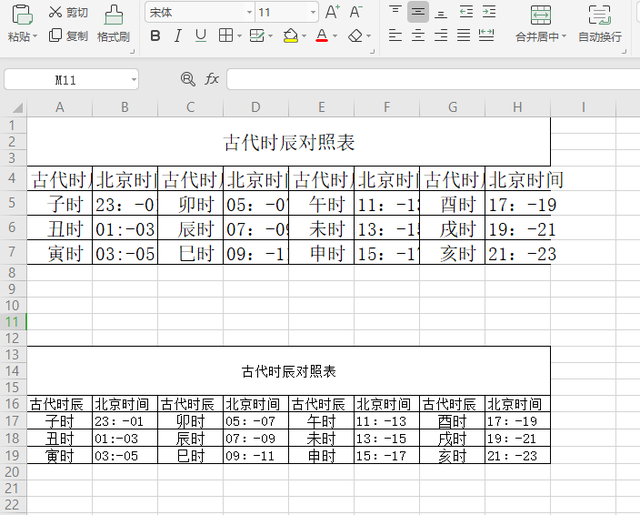Toggle Italic formatting
This screenshot has width=640, height=515.
[x=178, y=36]
